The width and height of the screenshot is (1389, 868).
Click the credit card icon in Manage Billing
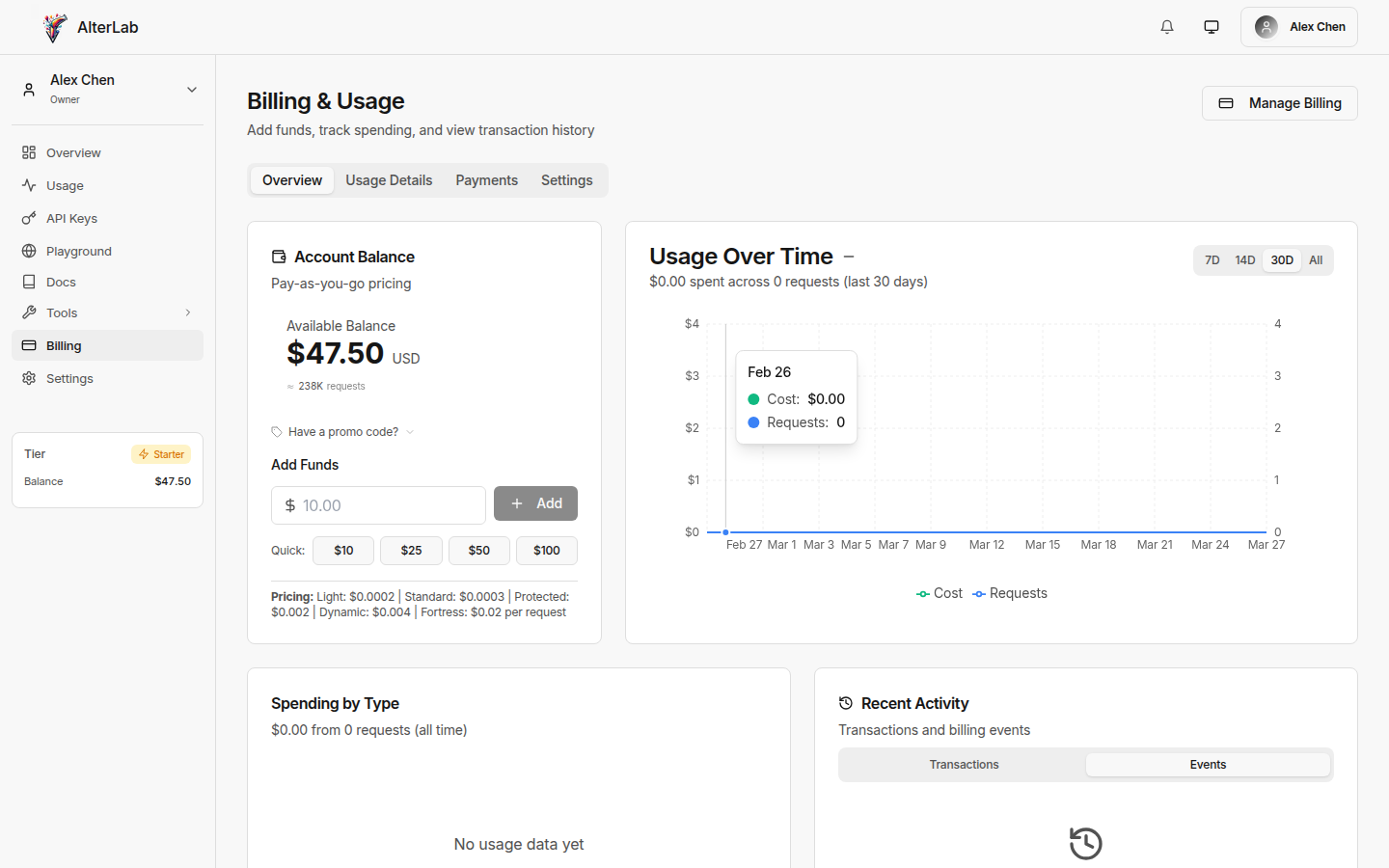pyautogui.click(x=1226, y=103)
